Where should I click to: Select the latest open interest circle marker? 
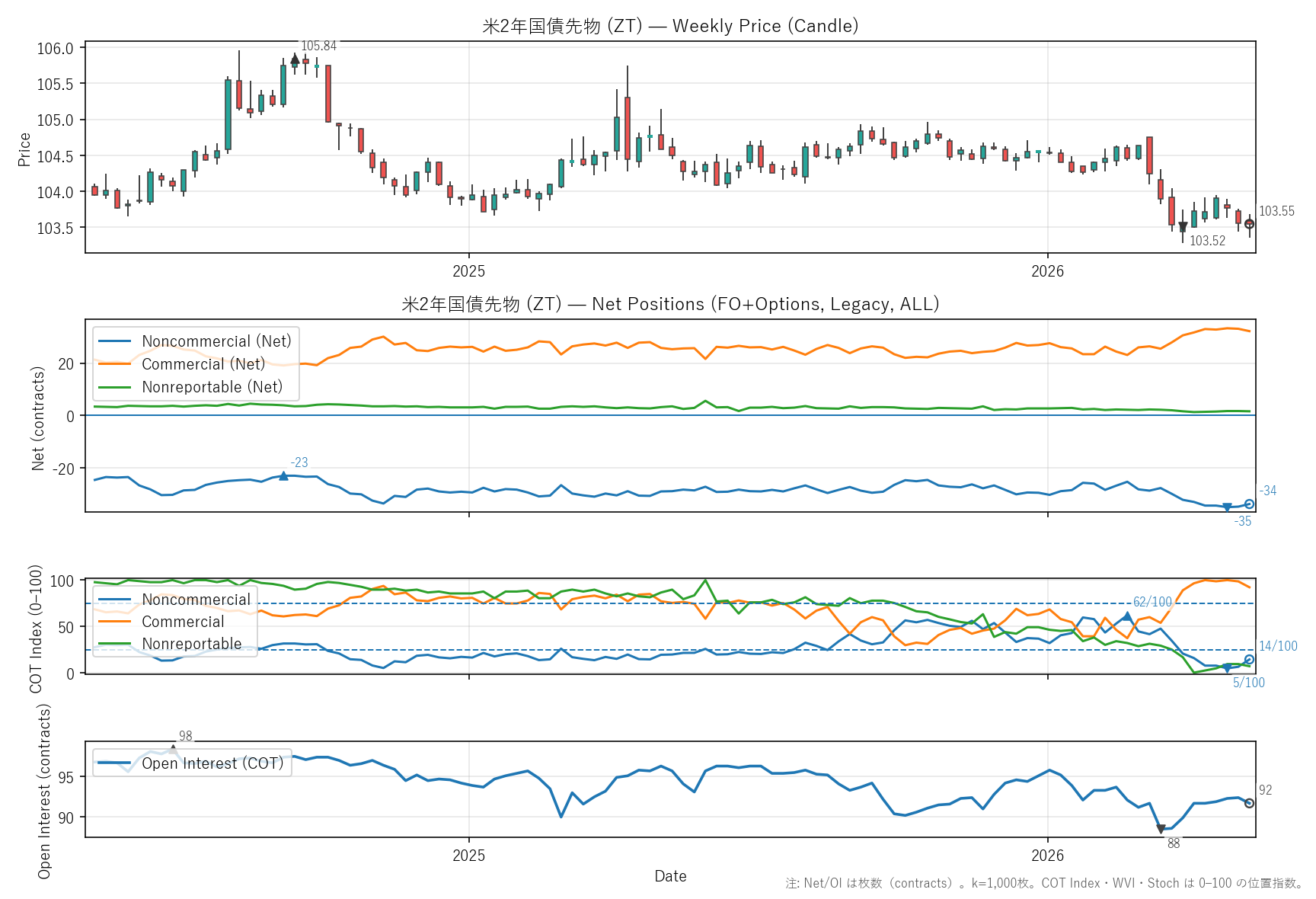click(x=1249, y=803)
